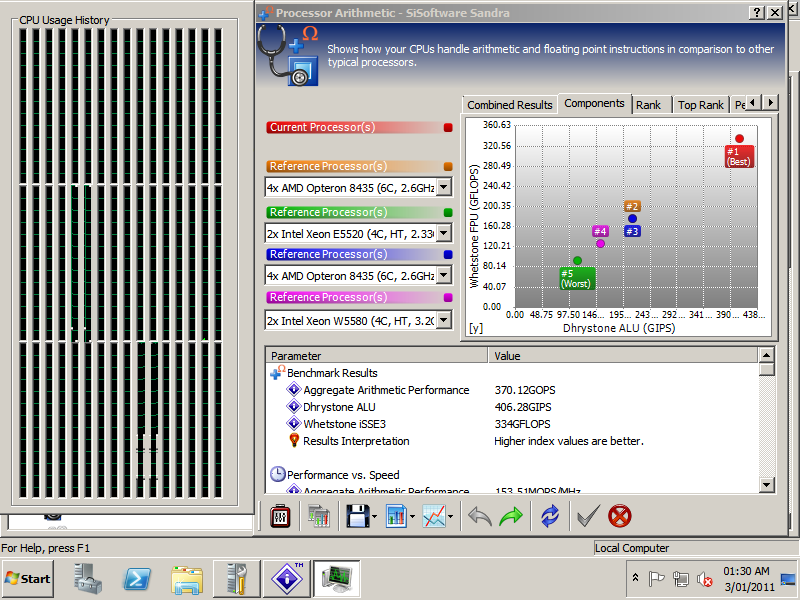Screen dimensions: 800x600
Task: Click the line graph icon
Action: pyautogui.click(x=434, y=516)
